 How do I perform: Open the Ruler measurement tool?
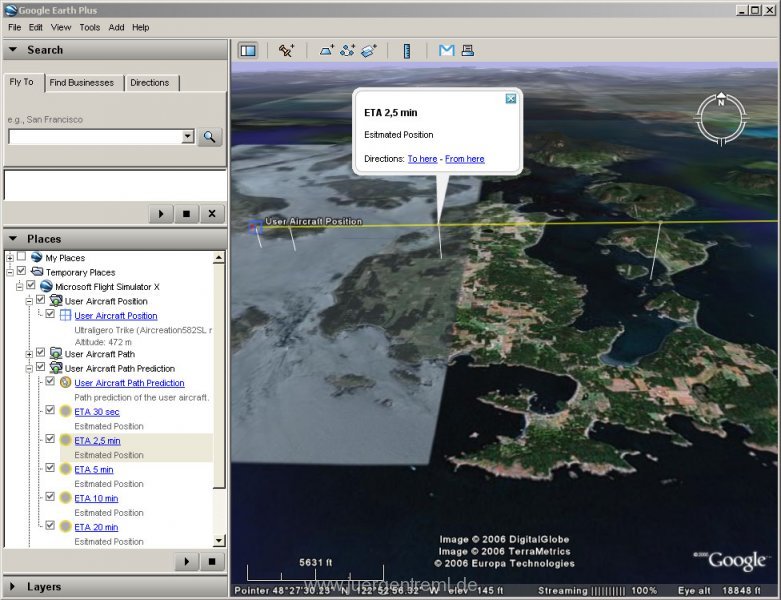coord(407,50)
